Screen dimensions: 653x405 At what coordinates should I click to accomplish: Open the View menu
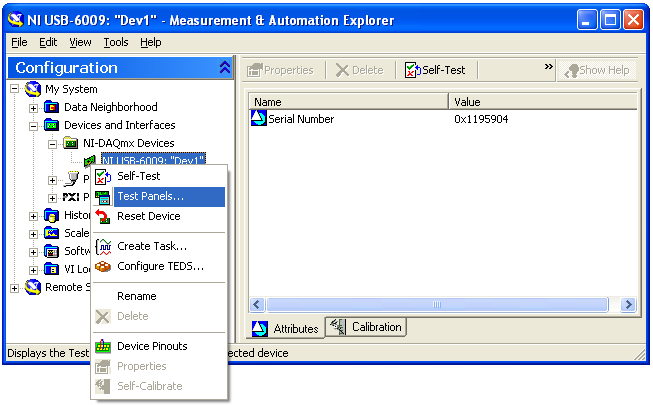point(80,42)
